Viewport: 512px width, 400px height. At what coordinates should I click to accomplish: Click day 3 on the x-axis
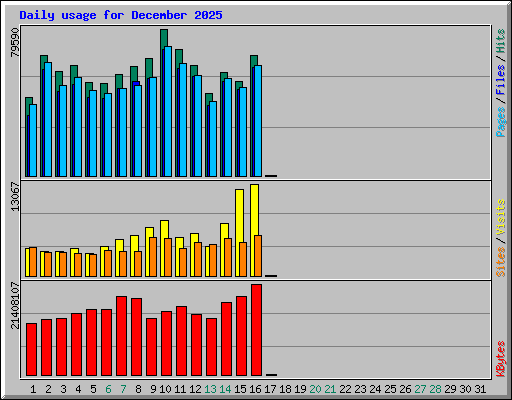(x=63, y=389)
